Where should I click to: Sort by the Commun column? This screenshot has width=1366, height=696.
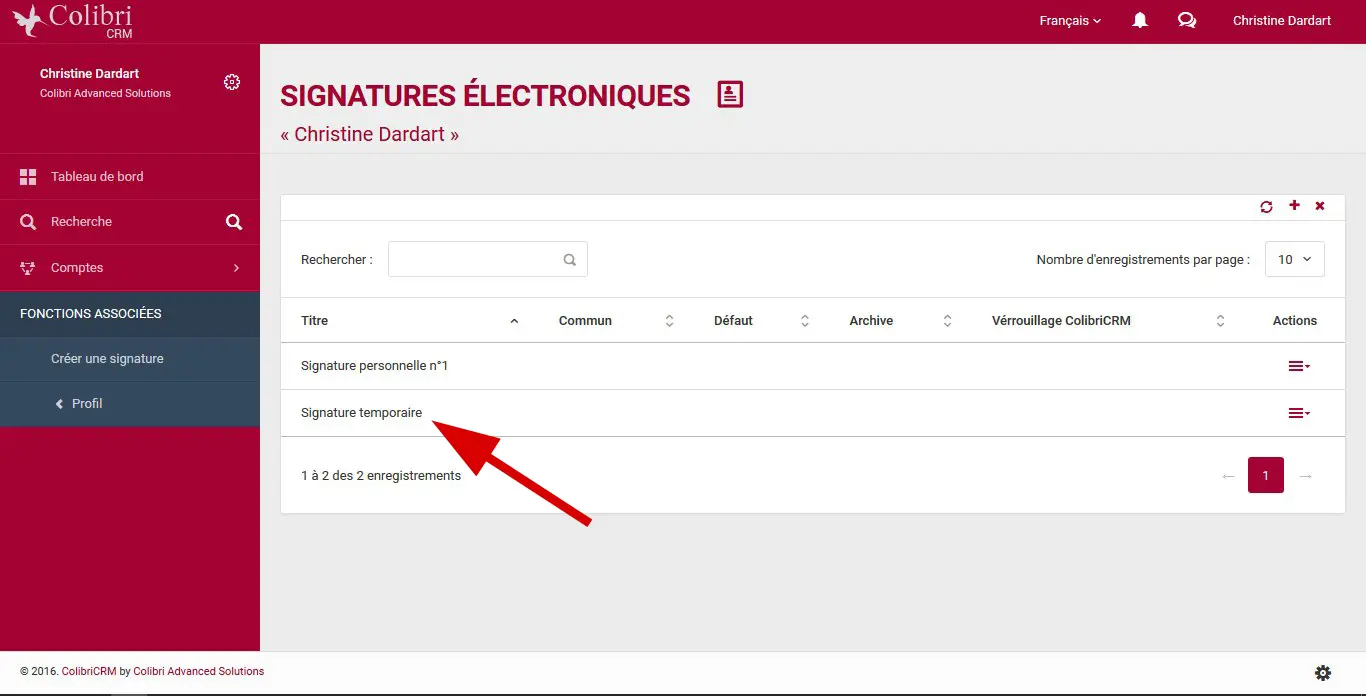pyautogui.click(x=617, y=321)
